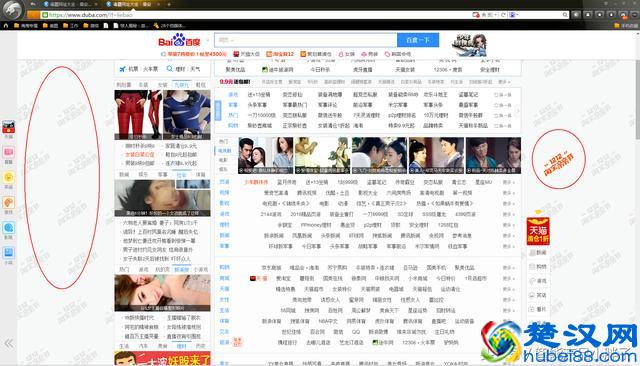Collapse the left sidebar with the double chevron
Screen dimensions: 640x366
click(9, 344)
